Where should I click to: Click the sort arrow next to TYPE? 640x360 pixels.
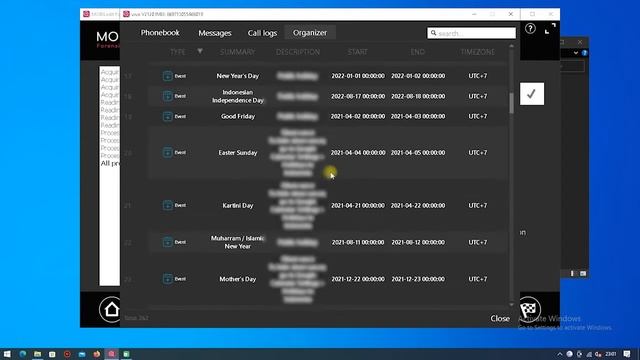click(x=200, y=51)
